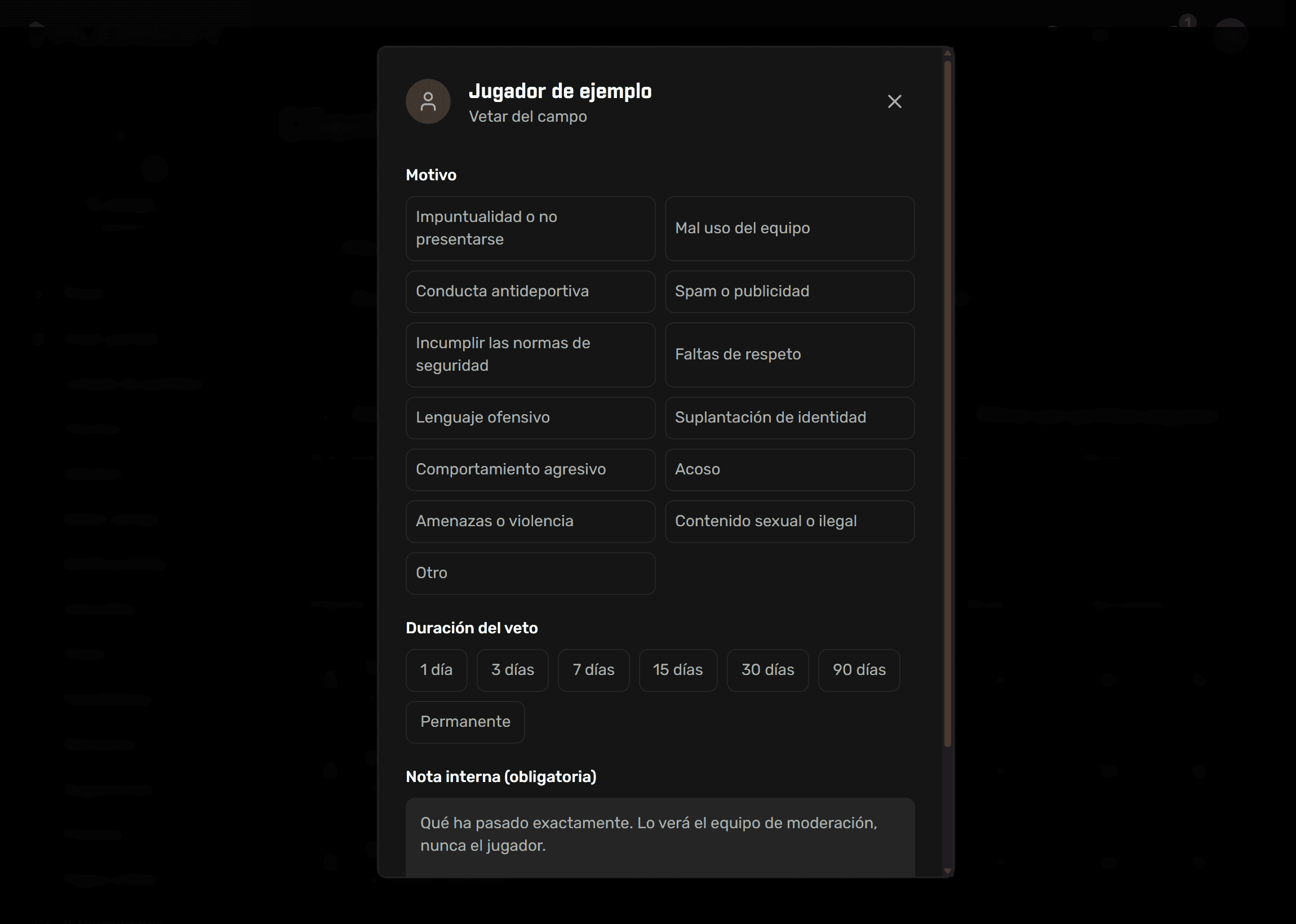This screenshot has width=1296, height=924.
Task: Click the player avatar icon
Action: [x=428, y=101]
